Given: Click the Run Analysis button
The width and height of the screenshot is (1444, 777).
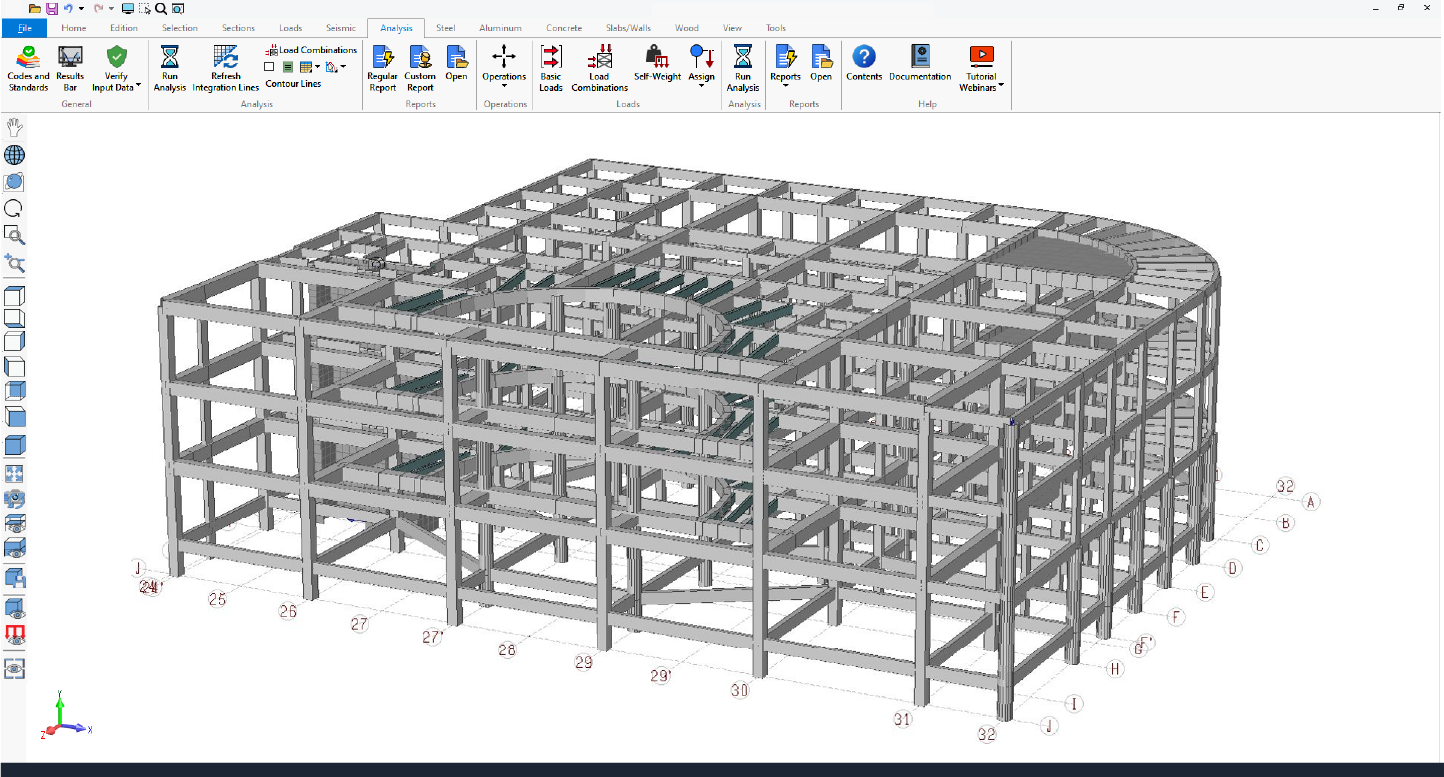Looking at the screenshot, I should tap(169, 67).
